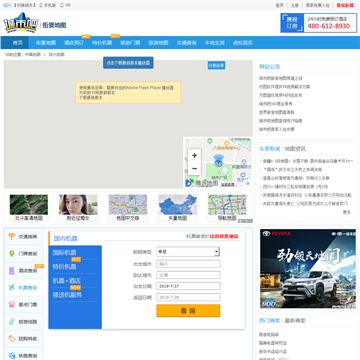Select 国际机票 in the blue menu

tap(64, 252)
